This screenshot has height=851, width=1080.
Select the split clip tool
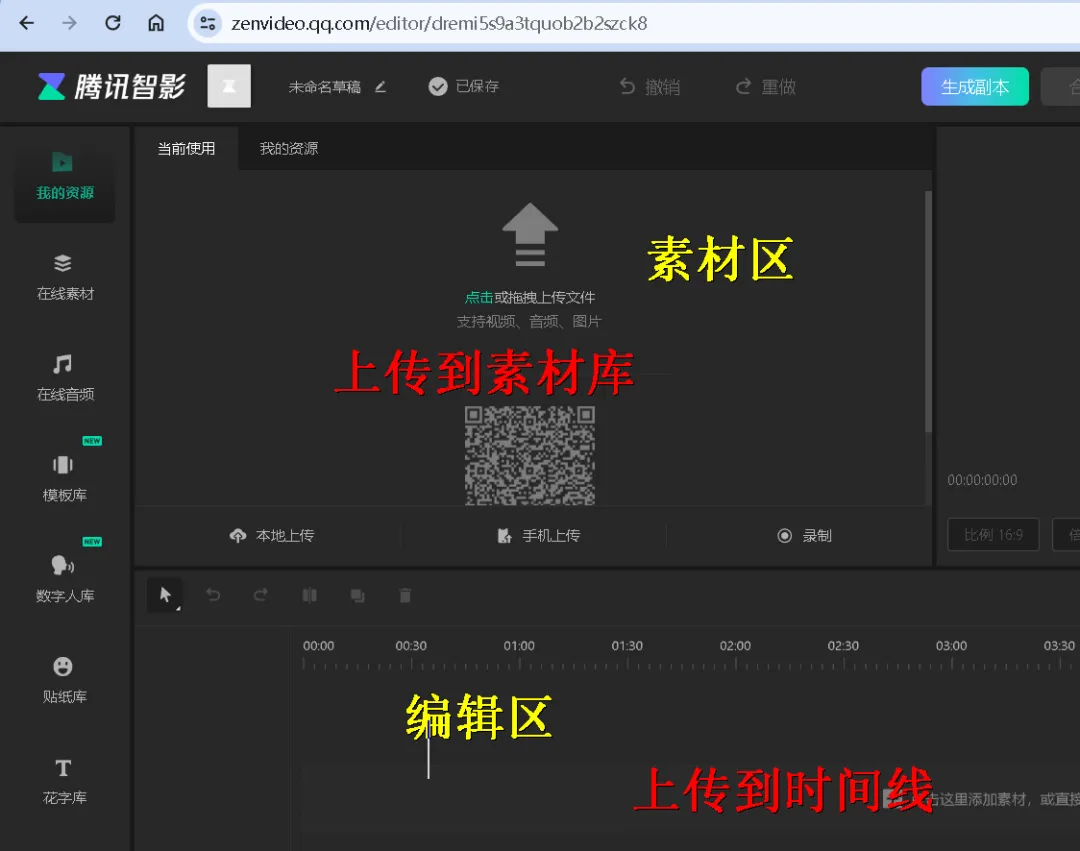(x=309, y=595)
